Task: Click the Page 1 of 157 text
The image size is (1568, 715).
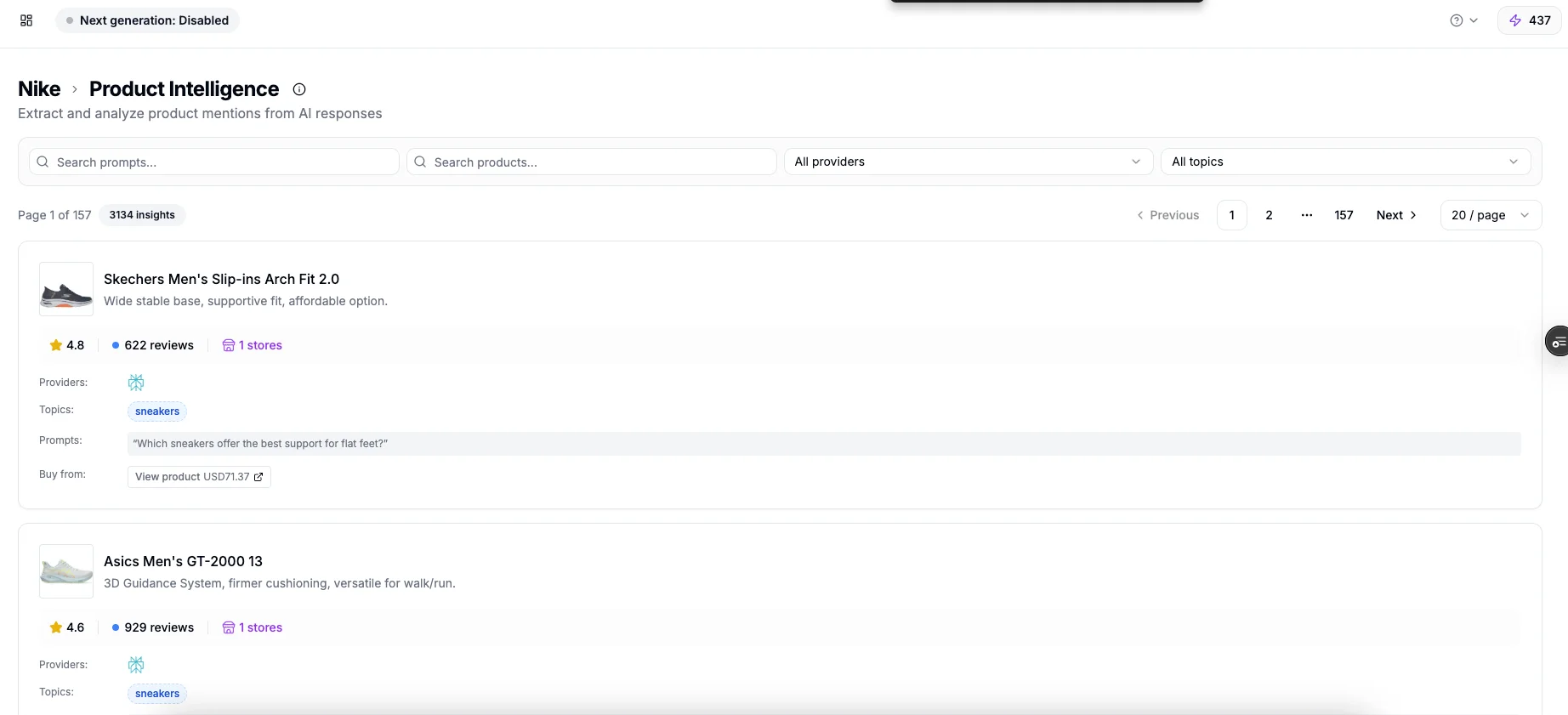Action: [54, 215]
